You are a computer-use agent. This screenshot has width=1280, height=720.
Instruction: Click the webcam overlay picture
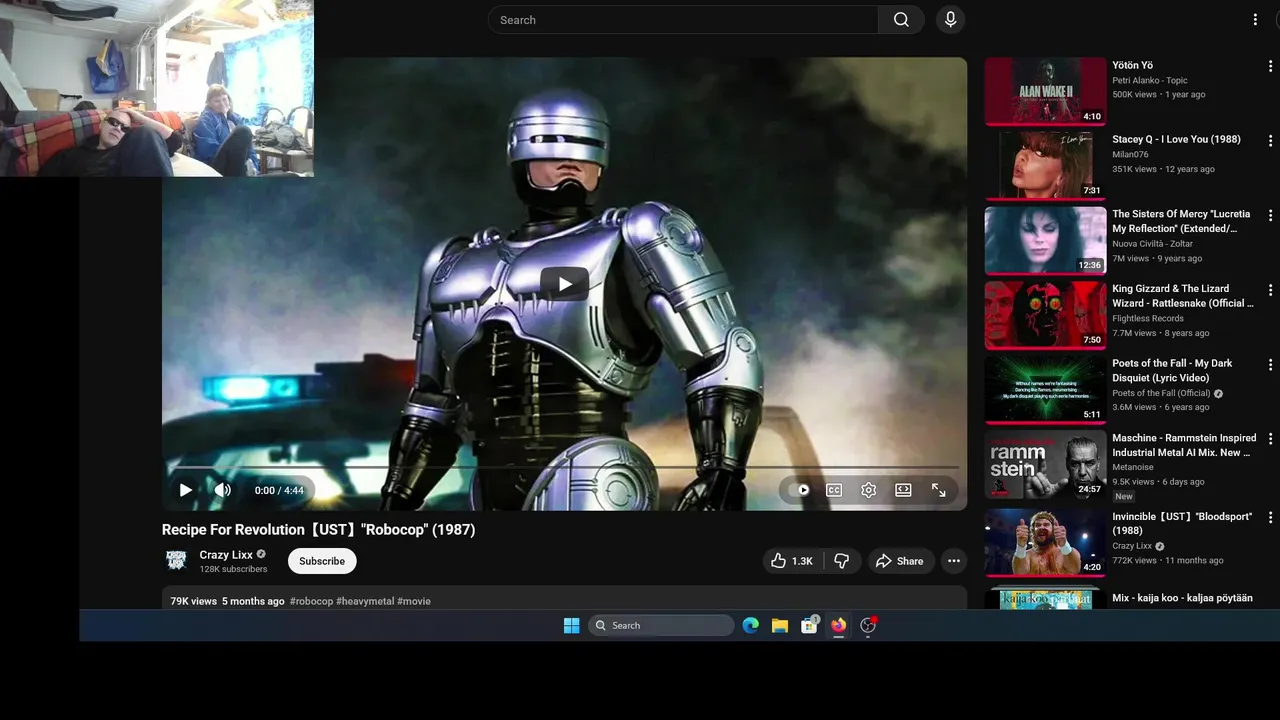pos(157,88)
